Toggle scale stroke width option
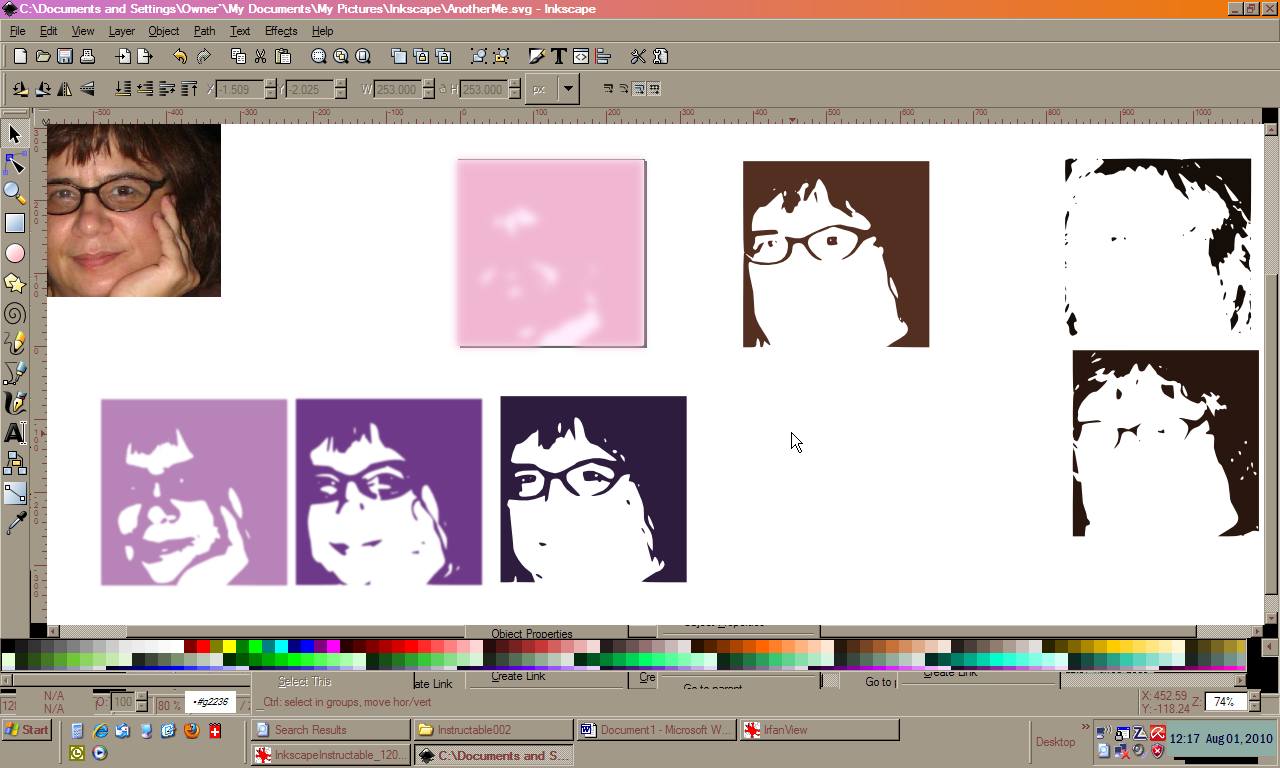This screenshot has width=1280, height=768. (x=608, y=89)
